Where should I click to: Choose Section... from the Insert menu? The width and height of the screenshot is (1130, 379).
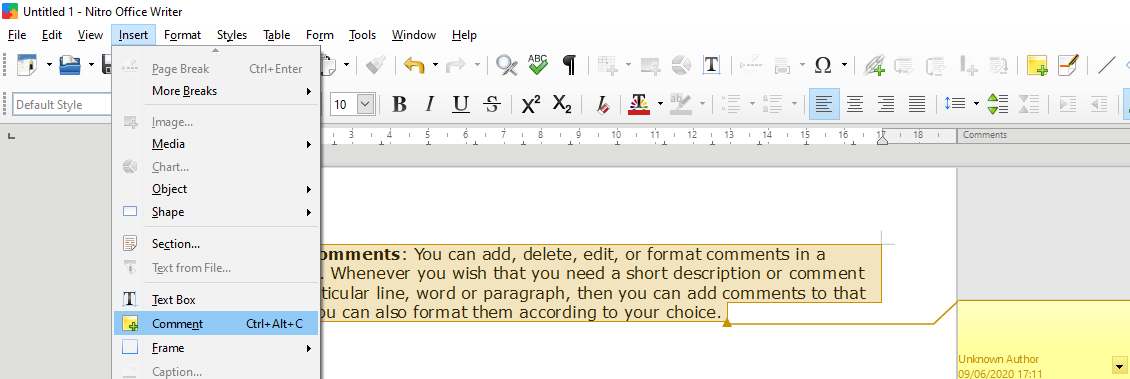click(x=216, y=244)
